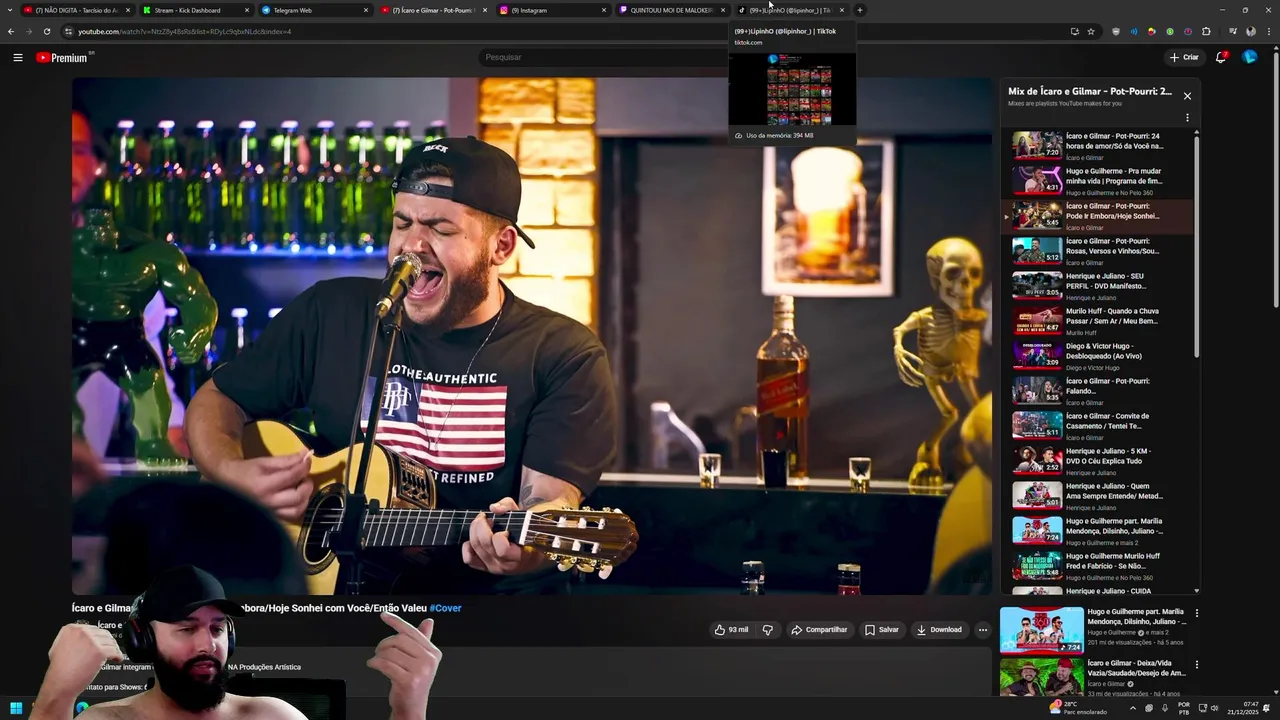Screen dimensions: 1280x720
Task: Switch to the NÃO DIGITA YouTube tab
Action: tap(78, 10)
